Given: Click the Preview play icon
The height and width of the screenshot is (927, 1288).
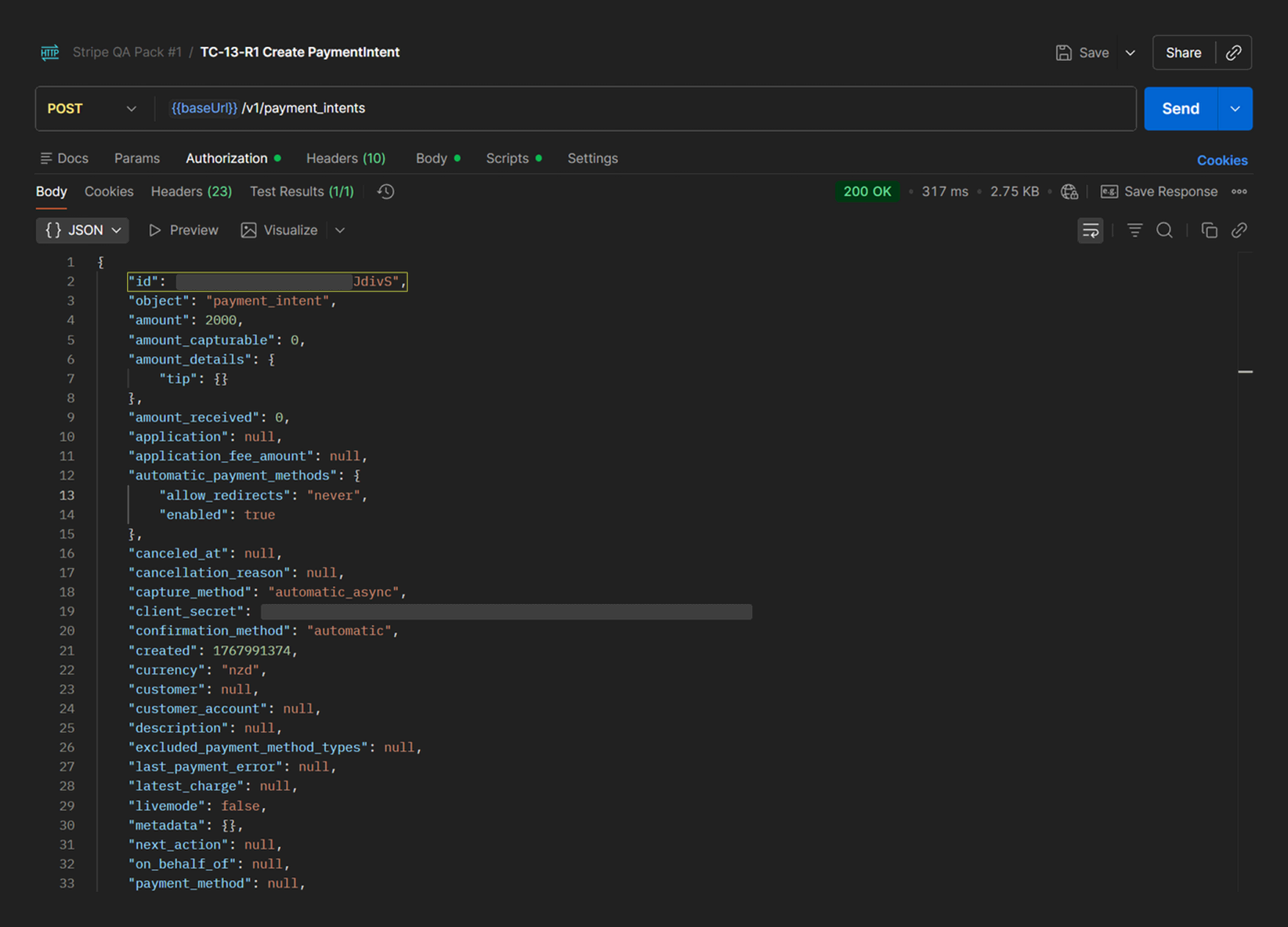Looking at the screenshot, I should 155,230.
